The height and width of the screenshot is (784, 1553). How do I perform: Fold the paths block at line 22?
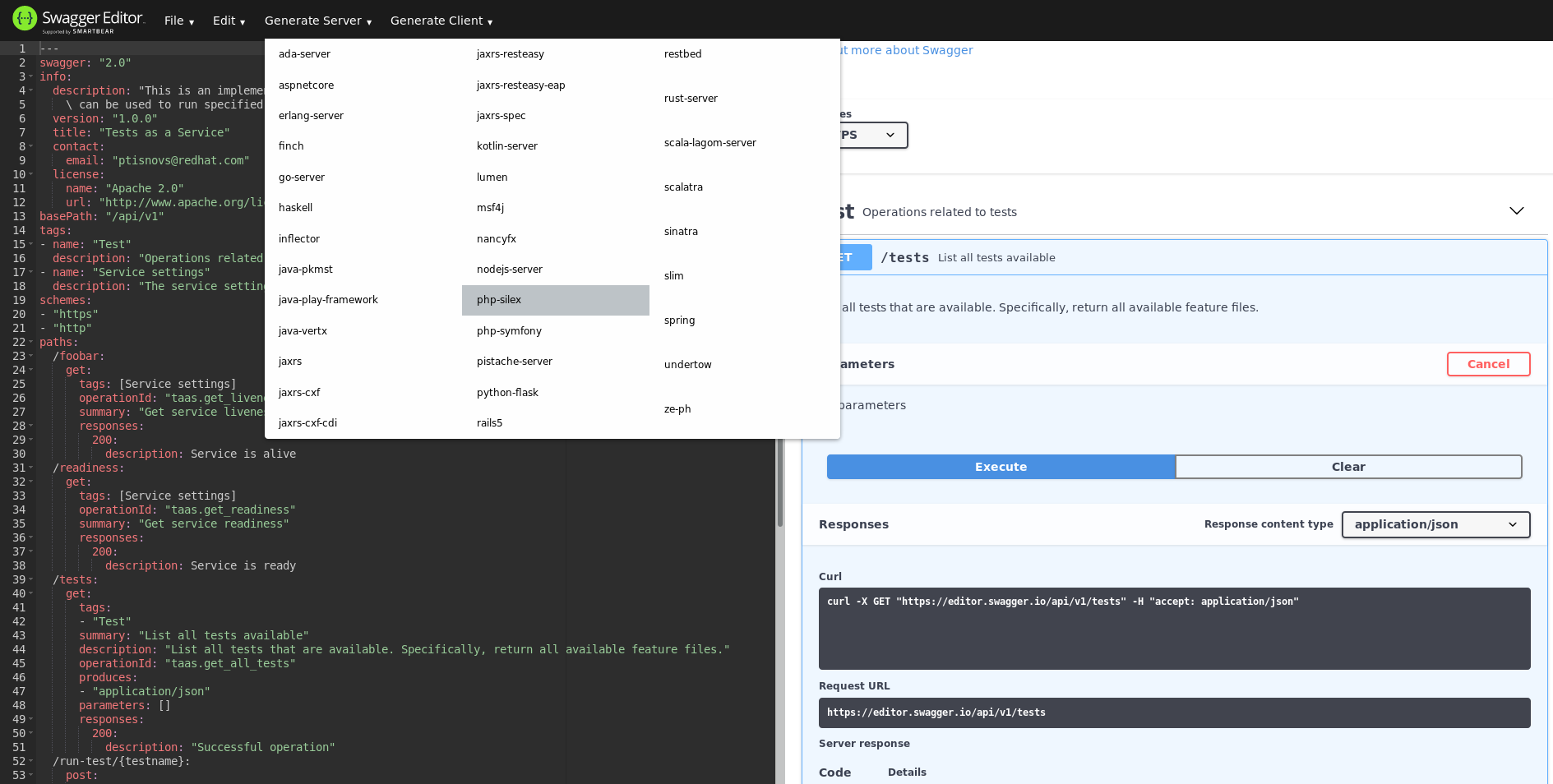coord(31,342)
